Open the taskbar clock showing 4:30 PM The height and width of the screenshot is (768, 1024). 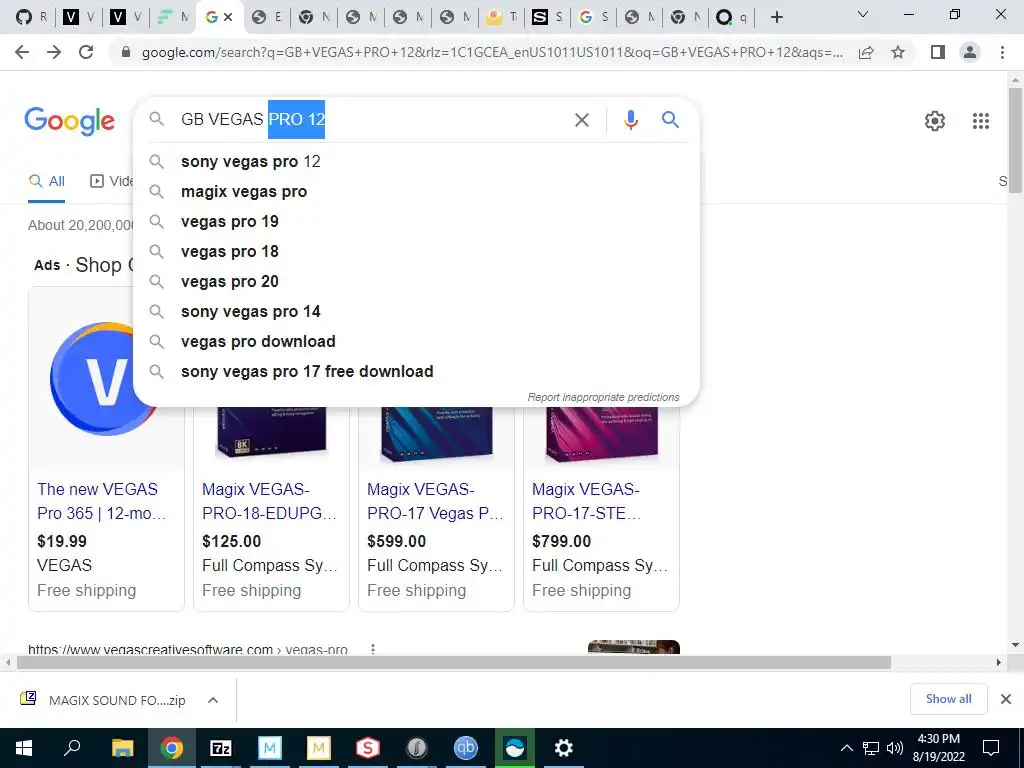coord(938,748)
